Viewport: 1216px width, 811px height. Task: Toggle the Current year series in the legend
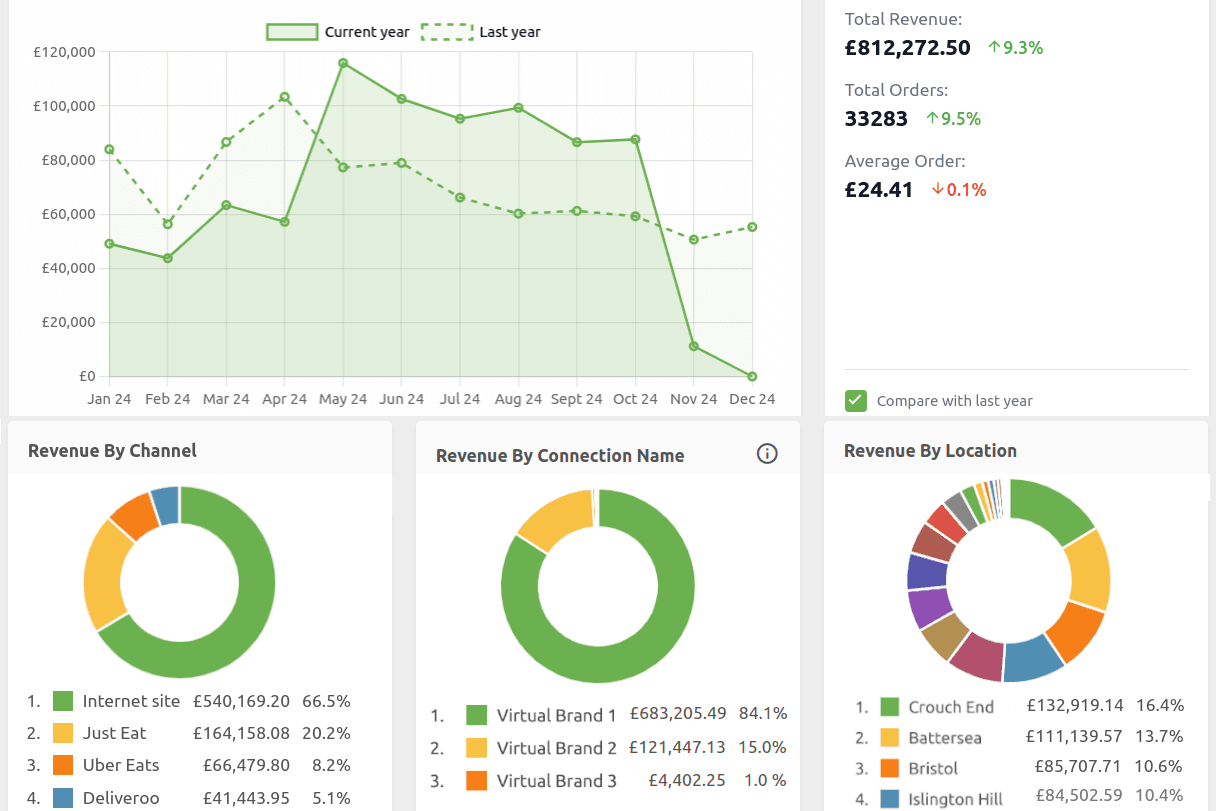(x=330, y=31)
